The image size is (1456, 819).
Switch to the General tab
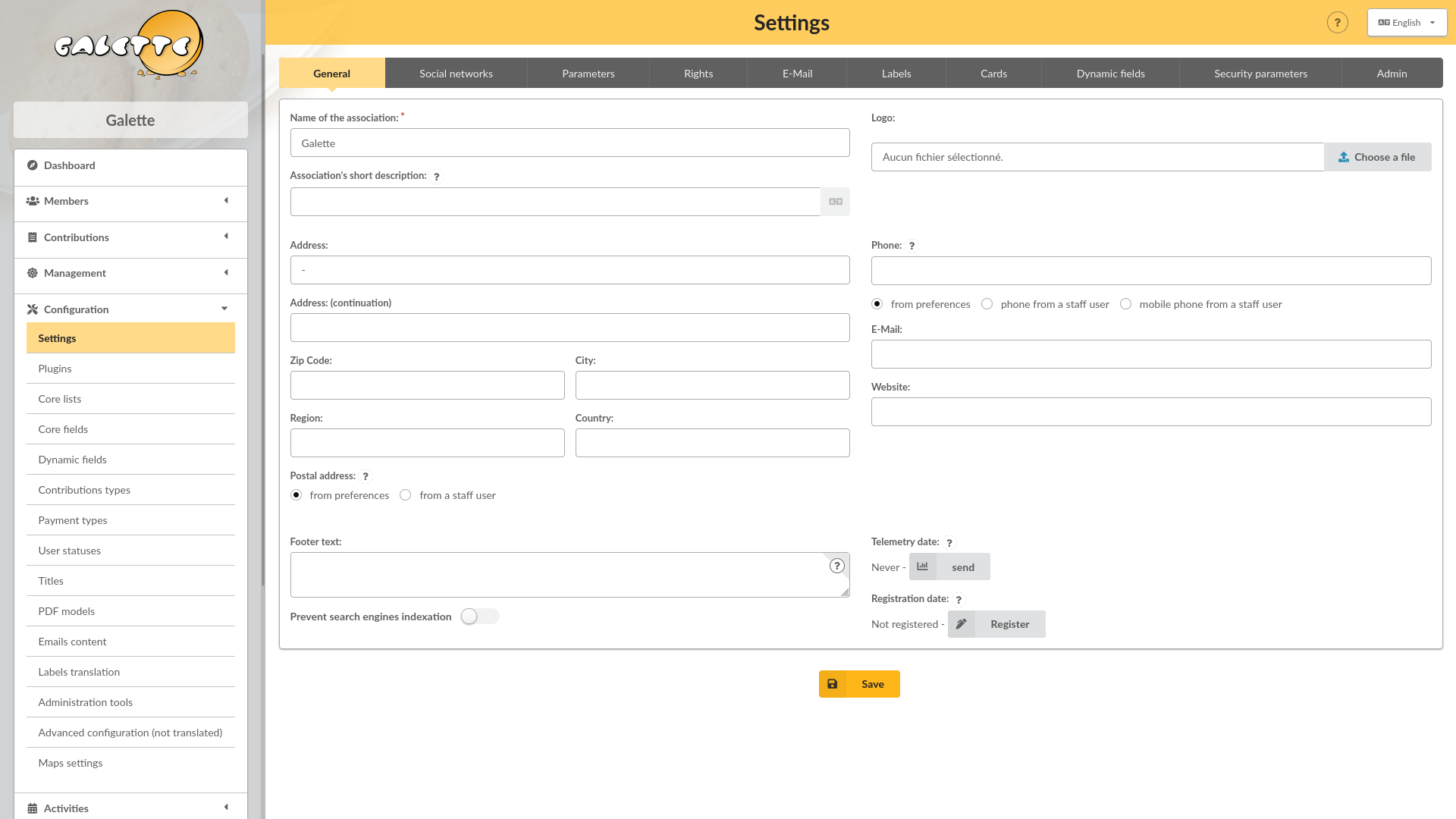pos(332,74)
